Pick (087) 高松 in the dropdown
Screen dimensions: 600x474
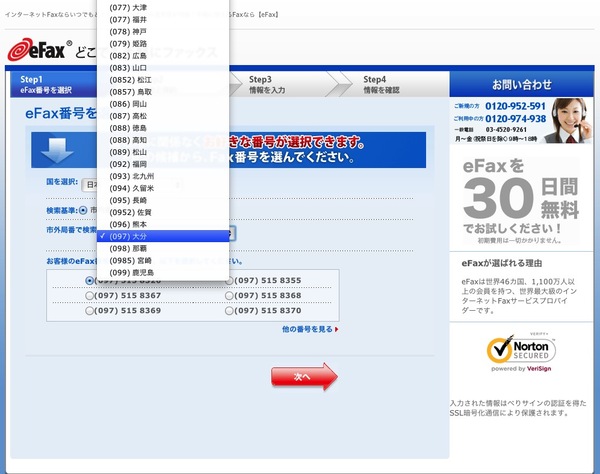tap(163, 116)
